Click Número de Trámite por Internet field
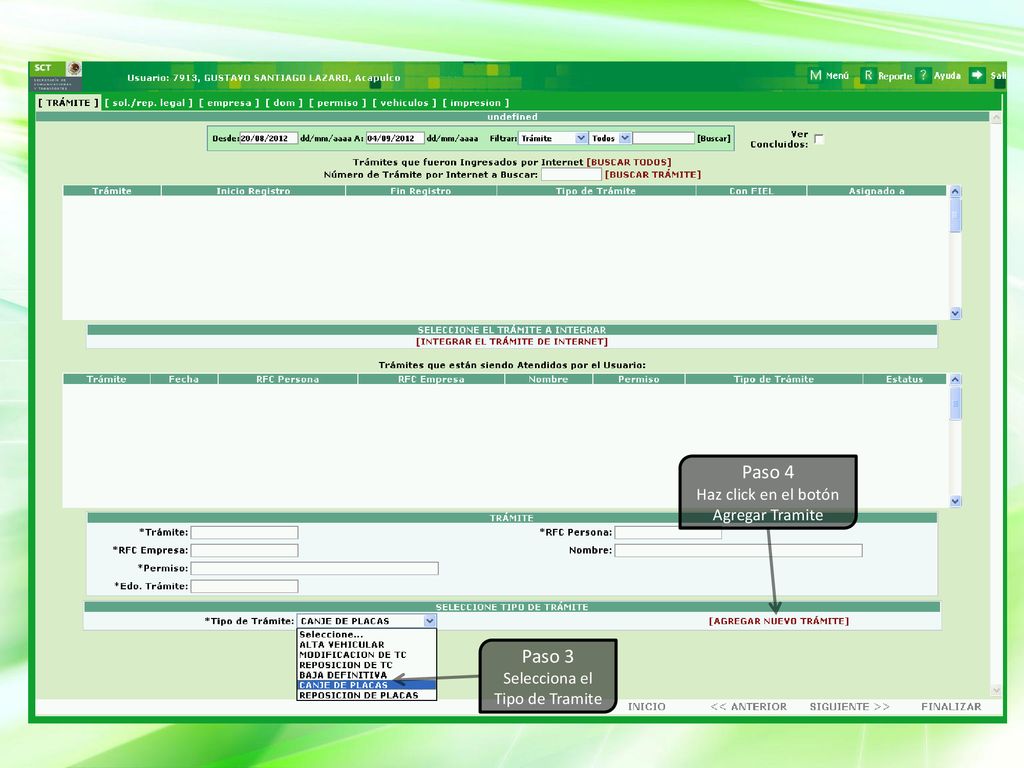This screenshot has width=1024, height=768. [x=571, y=174]
